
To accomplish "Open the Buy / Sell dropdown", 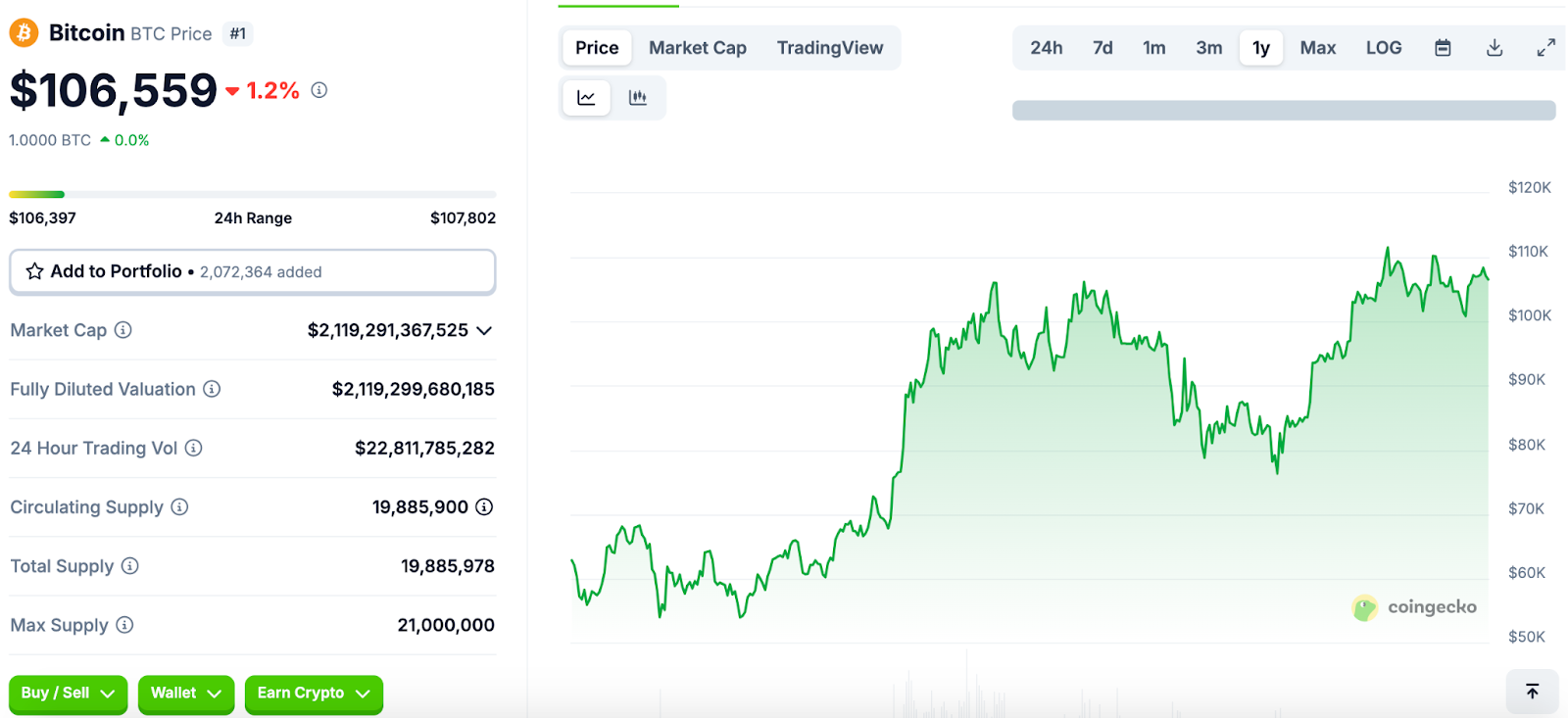I will (69, 694).
